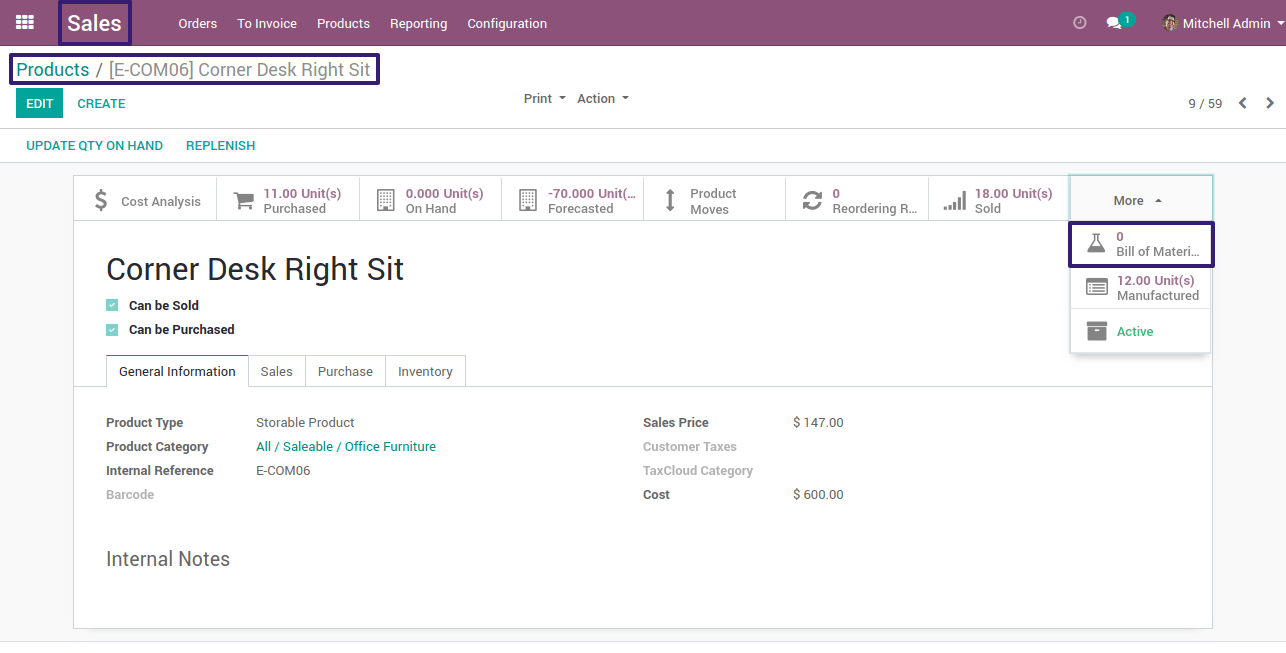Image resolution: width=1286 pixels, height=653 pixels.
Task: Click the shopping cart Purchased icon
Action: [243, 201]
